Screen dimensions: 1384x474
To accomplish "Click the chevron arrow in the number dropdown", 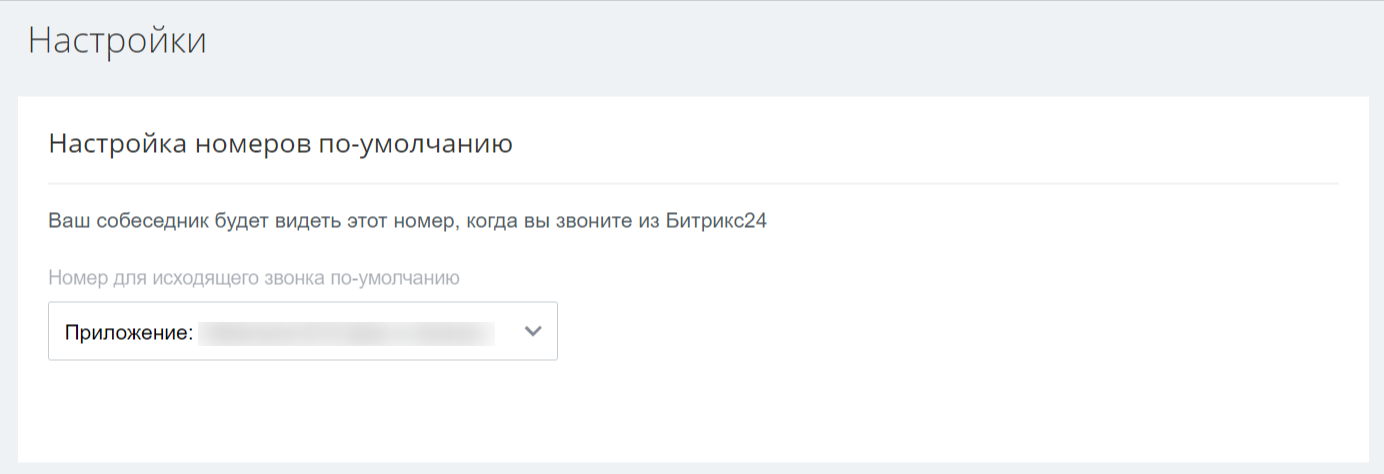I will click(x=533, y=332).
